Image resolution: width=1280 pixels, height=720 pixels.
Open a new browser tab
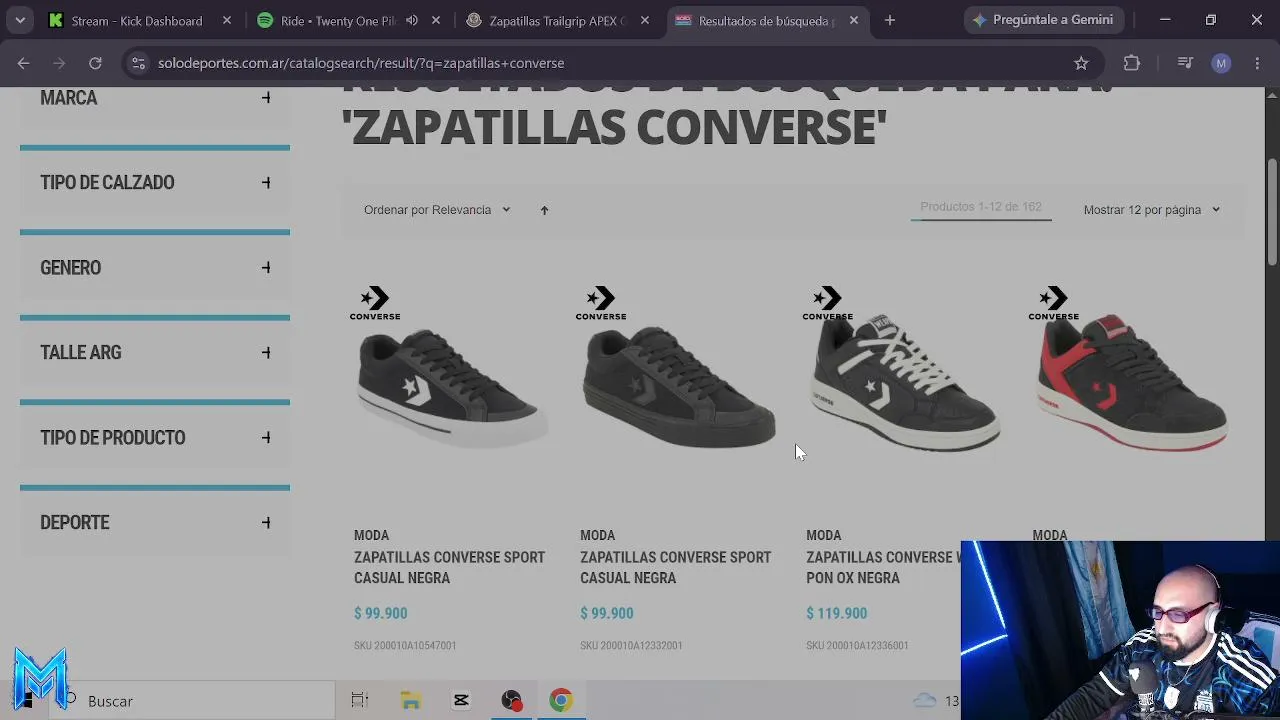[x=890, y=20]
